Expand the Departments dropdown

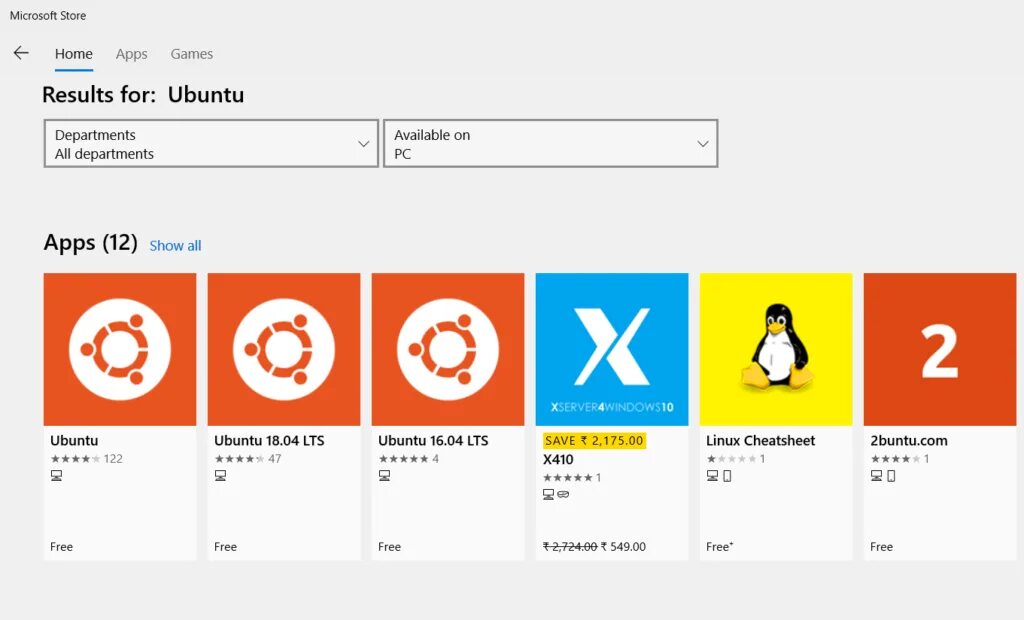[x=211, y=144]
